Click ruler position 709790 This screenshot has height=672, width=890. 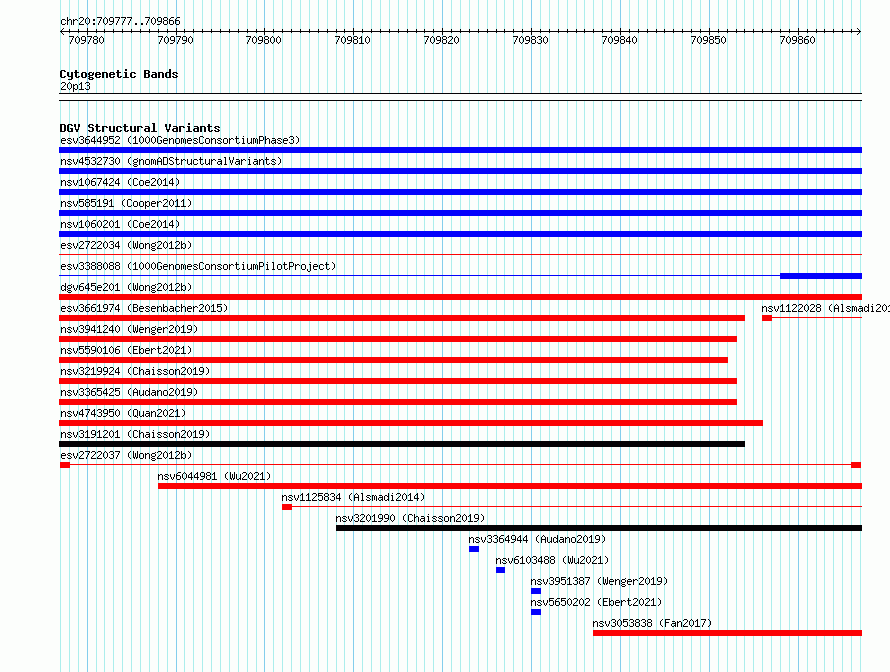(175, 40)
